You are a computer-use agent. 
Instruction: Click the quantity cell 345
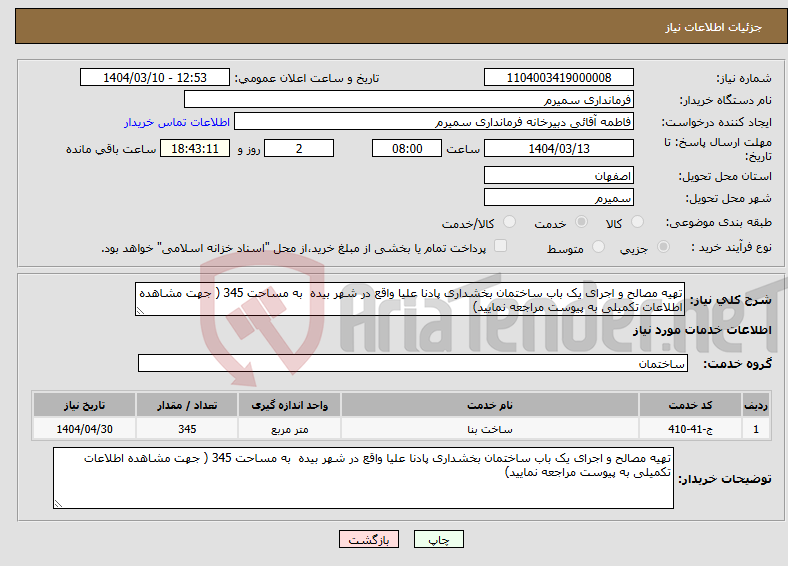(187, 429)
